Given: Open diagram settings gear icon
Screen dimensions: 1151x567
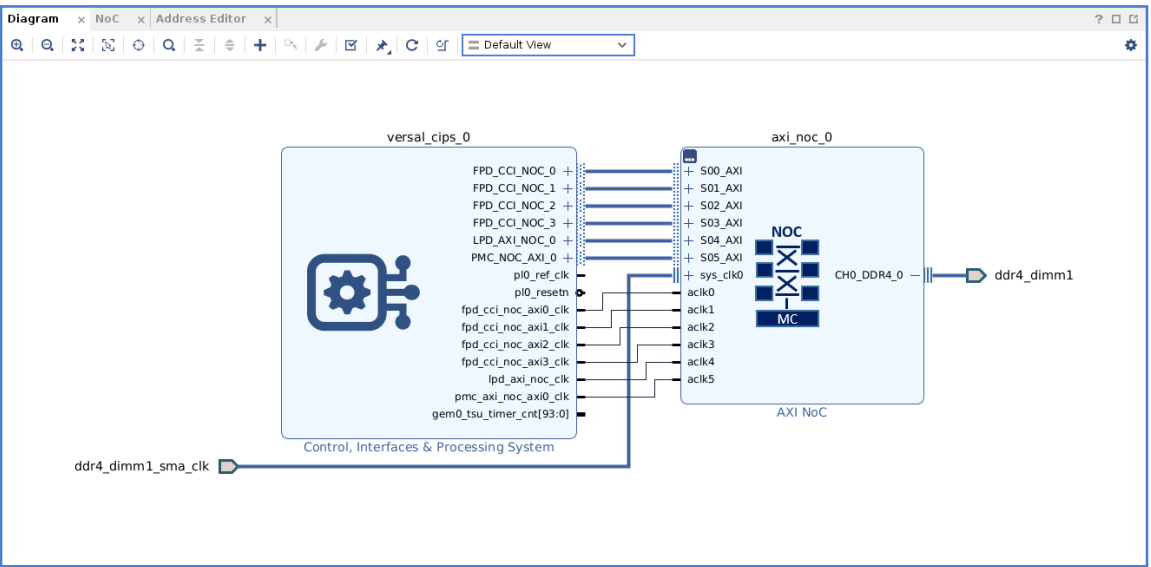Looking at the screenshot, I should pyautogui.click(x=1131, y=45).
